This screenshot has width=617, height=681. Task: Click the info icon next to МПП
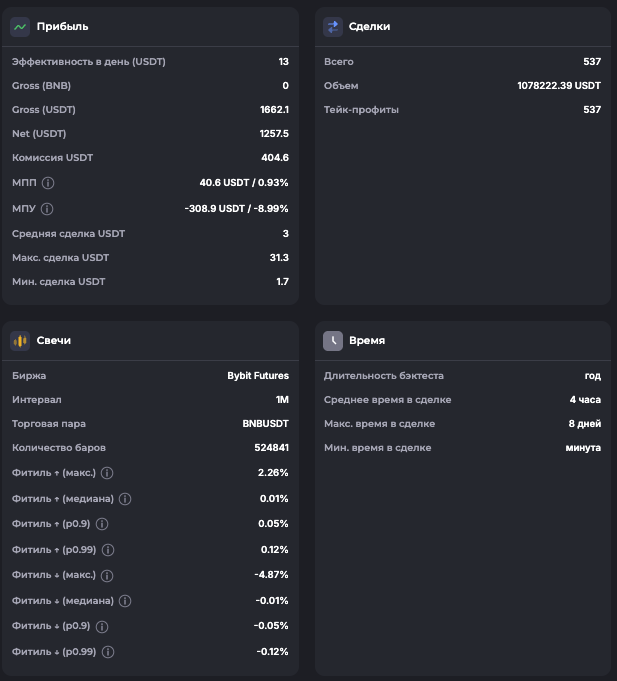click(x=48, y=183)
